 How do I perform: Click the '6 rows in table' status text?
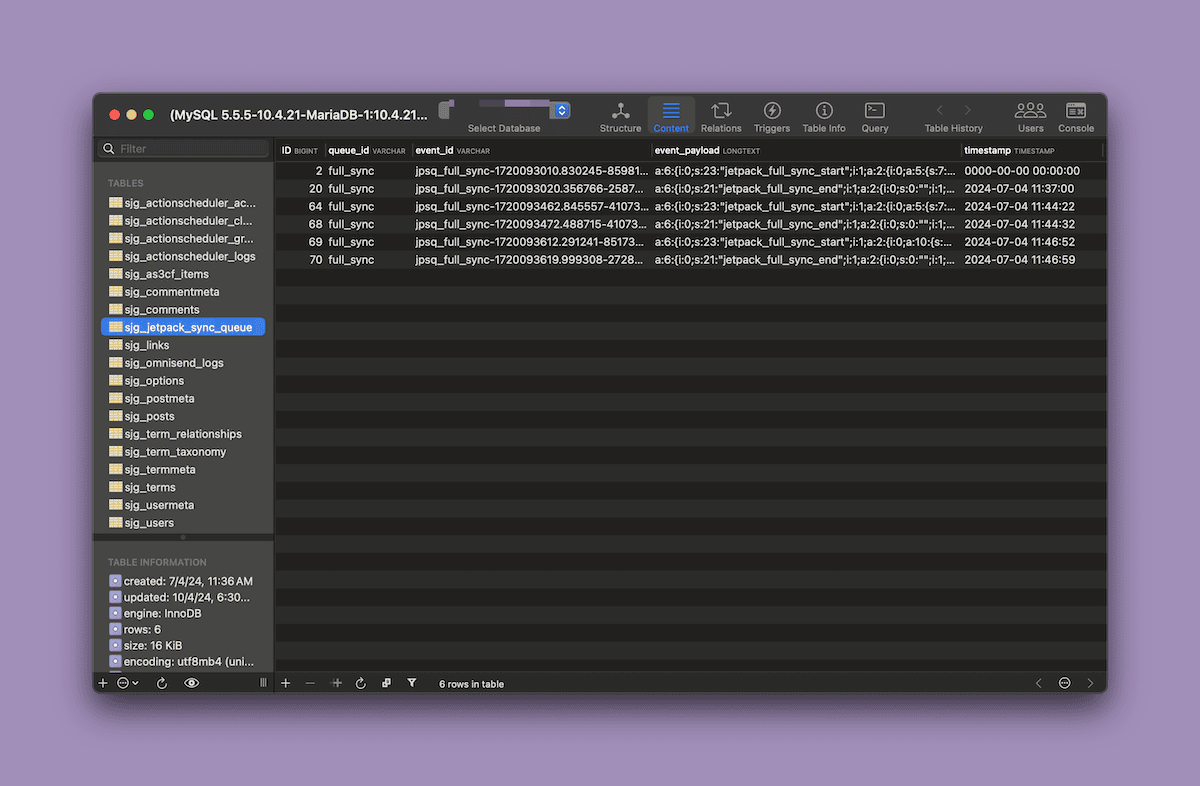coord(471,684)
